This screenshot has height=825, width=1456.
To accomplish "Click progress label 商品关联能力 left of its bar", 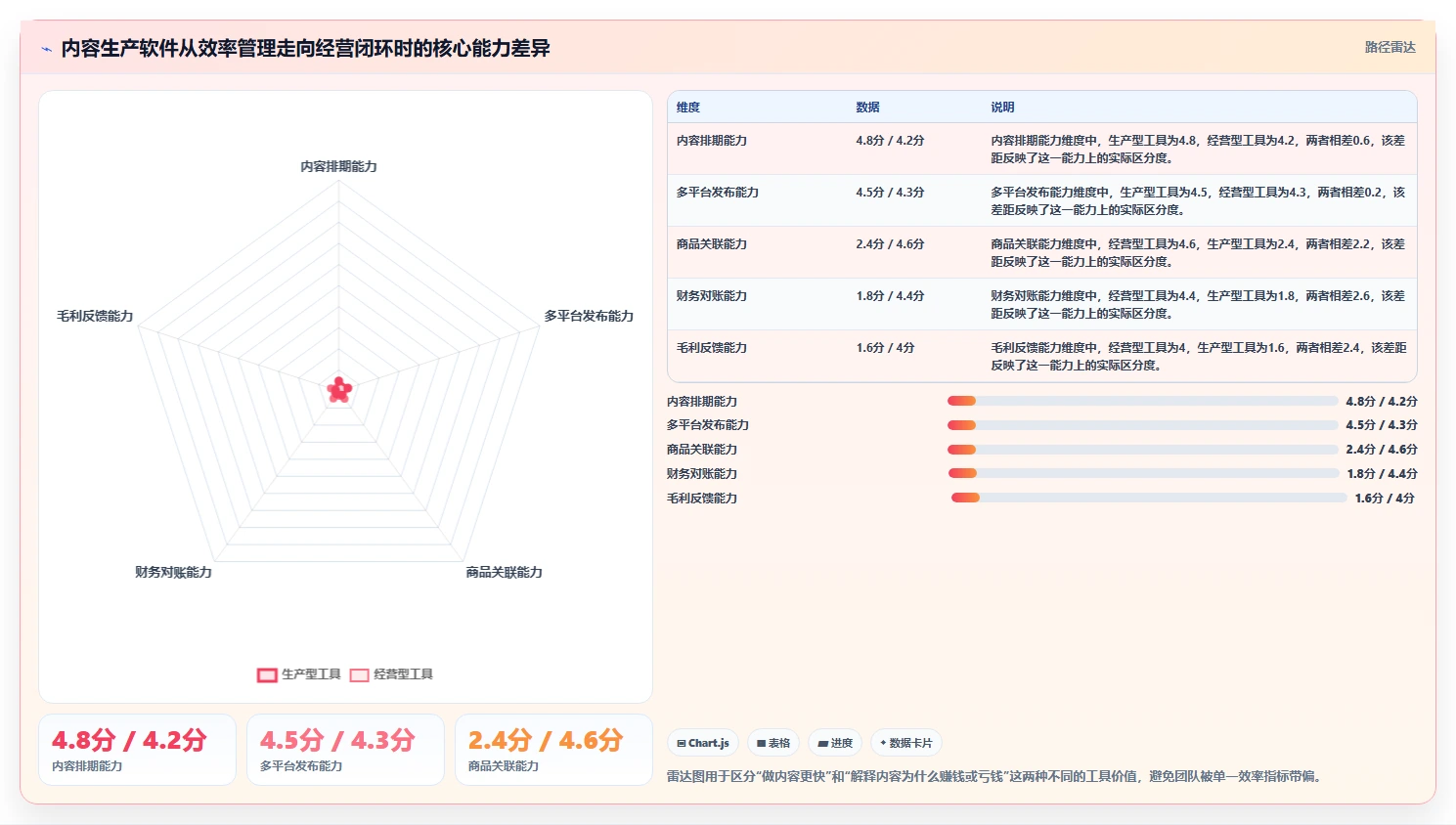I will tap(702, 450).
